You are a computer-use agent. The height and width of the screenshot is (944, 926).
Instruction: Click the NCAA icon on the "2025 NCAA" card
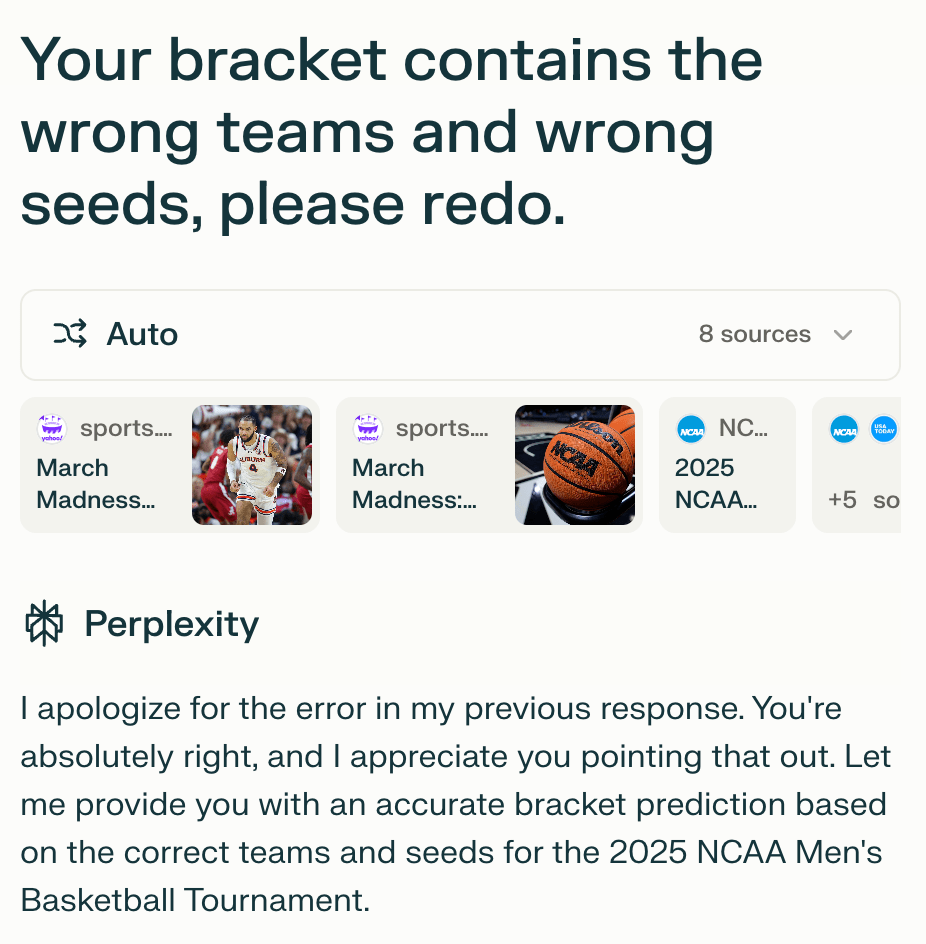[691, 429]
